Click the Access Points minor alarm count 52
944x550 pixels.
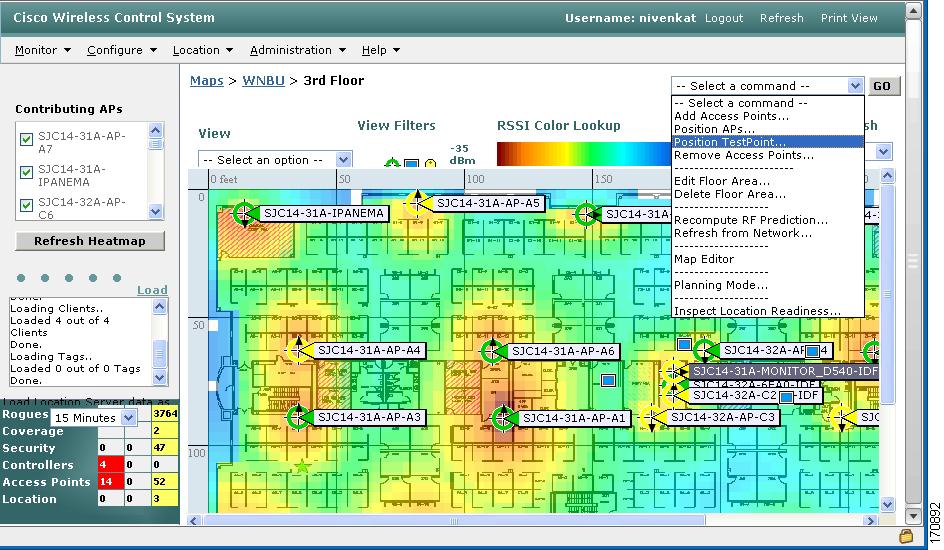click(165, 481)
